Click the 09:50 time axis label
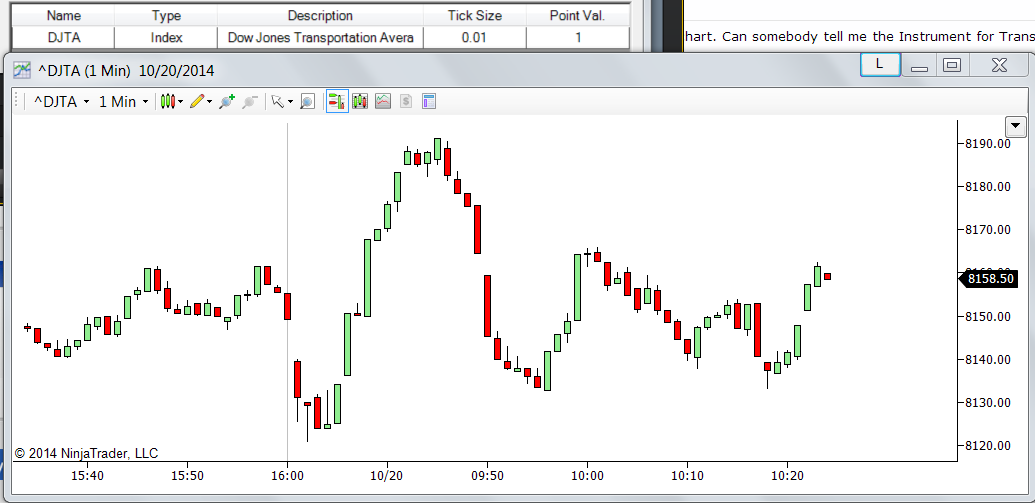This screenshot has height=503, width=1035. 487,475
